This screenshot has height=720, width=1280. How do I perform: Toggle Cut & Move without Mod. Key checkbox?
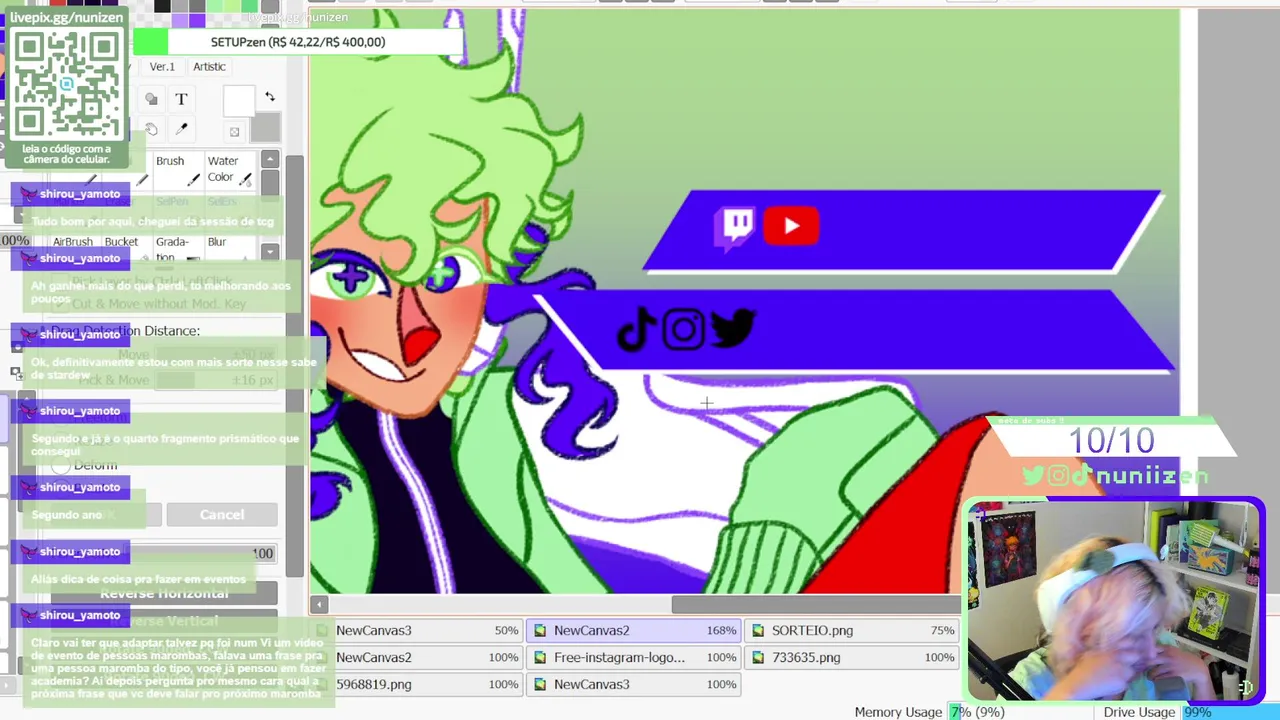click(61, 304)
